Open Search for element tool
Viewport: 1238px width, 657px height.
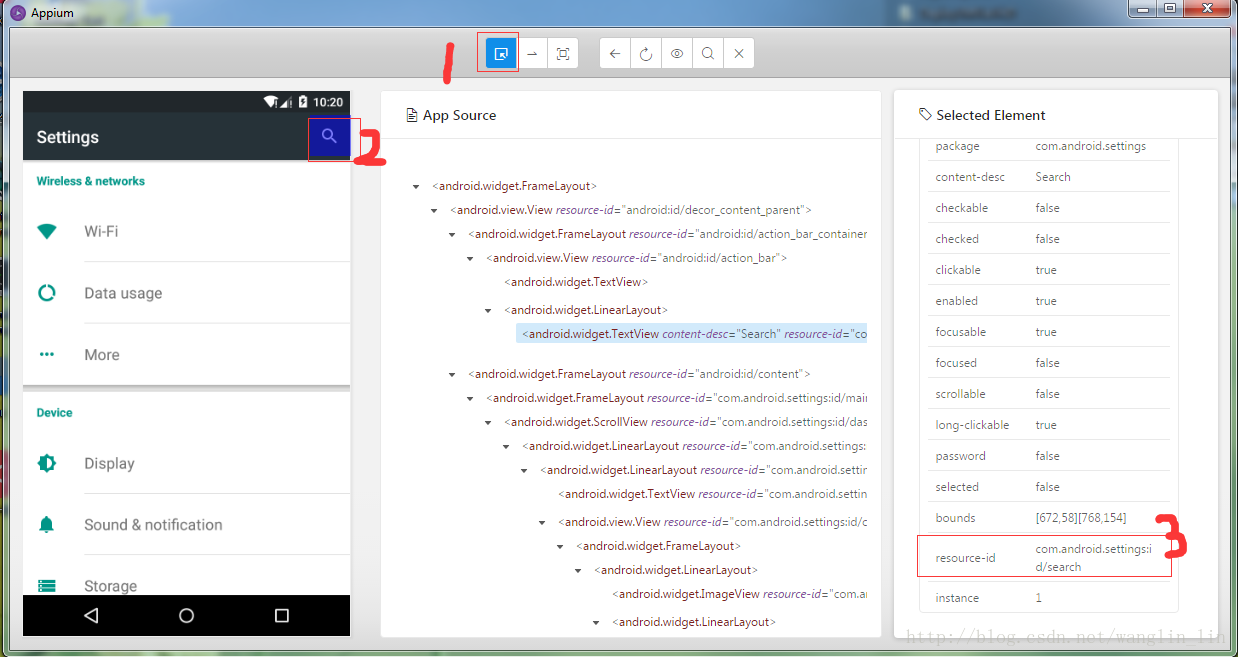(708, 53)
